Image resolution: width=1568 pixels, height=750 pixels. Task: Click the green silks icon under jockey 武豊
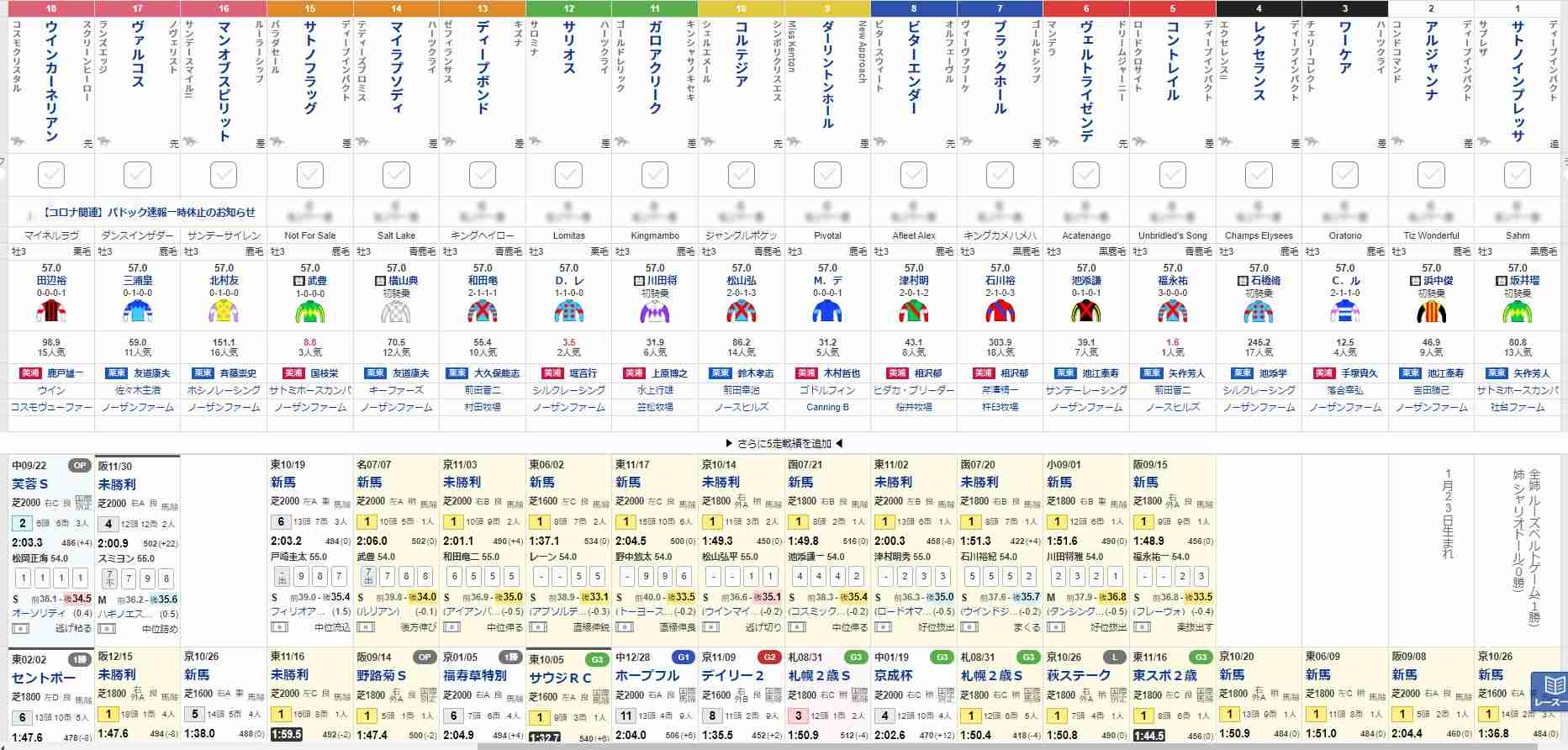point(310,312)
